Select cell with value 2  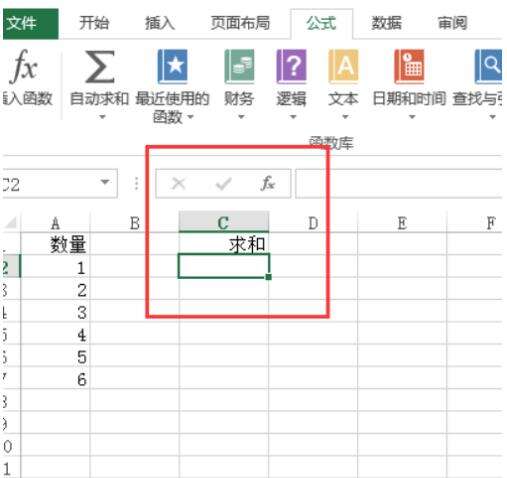click(x=55, y=289)
